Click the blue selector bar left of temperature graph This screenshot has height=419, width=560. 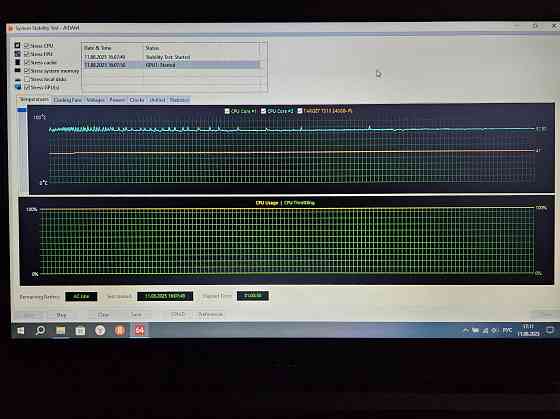[x=22, y=110]
